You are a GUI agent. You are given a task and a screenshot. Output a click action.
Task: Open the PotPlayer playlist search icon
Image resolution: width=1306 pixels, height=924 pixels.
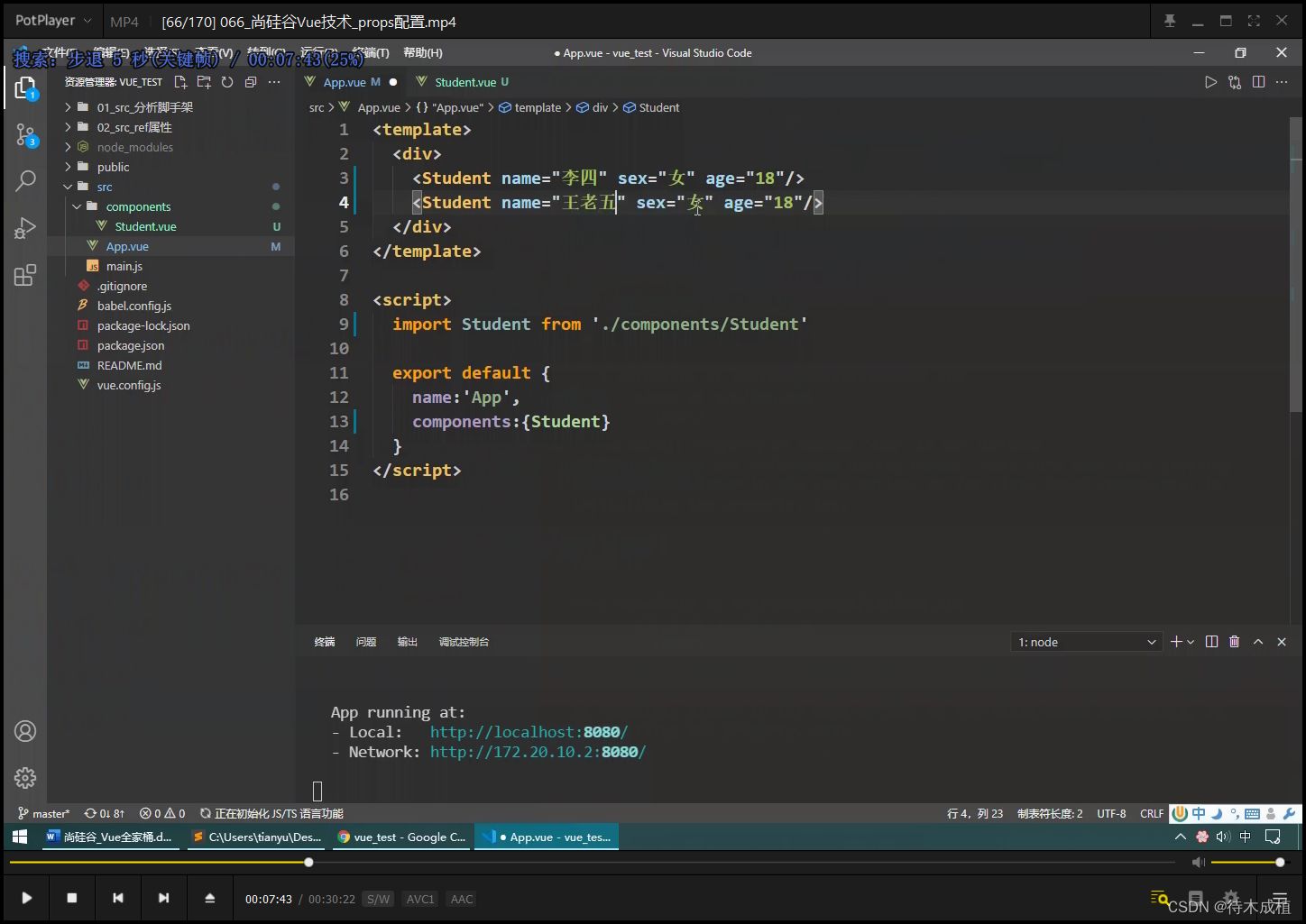[1160, 898]
